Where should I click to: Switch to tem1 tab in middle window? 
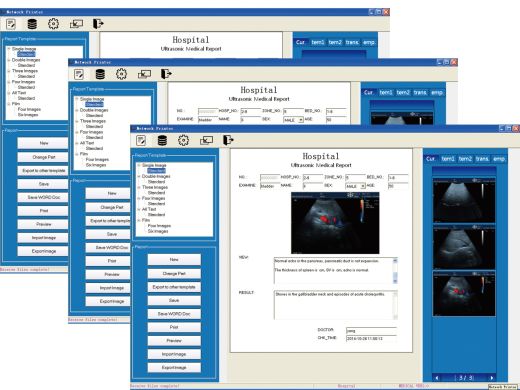click(386, 92)
